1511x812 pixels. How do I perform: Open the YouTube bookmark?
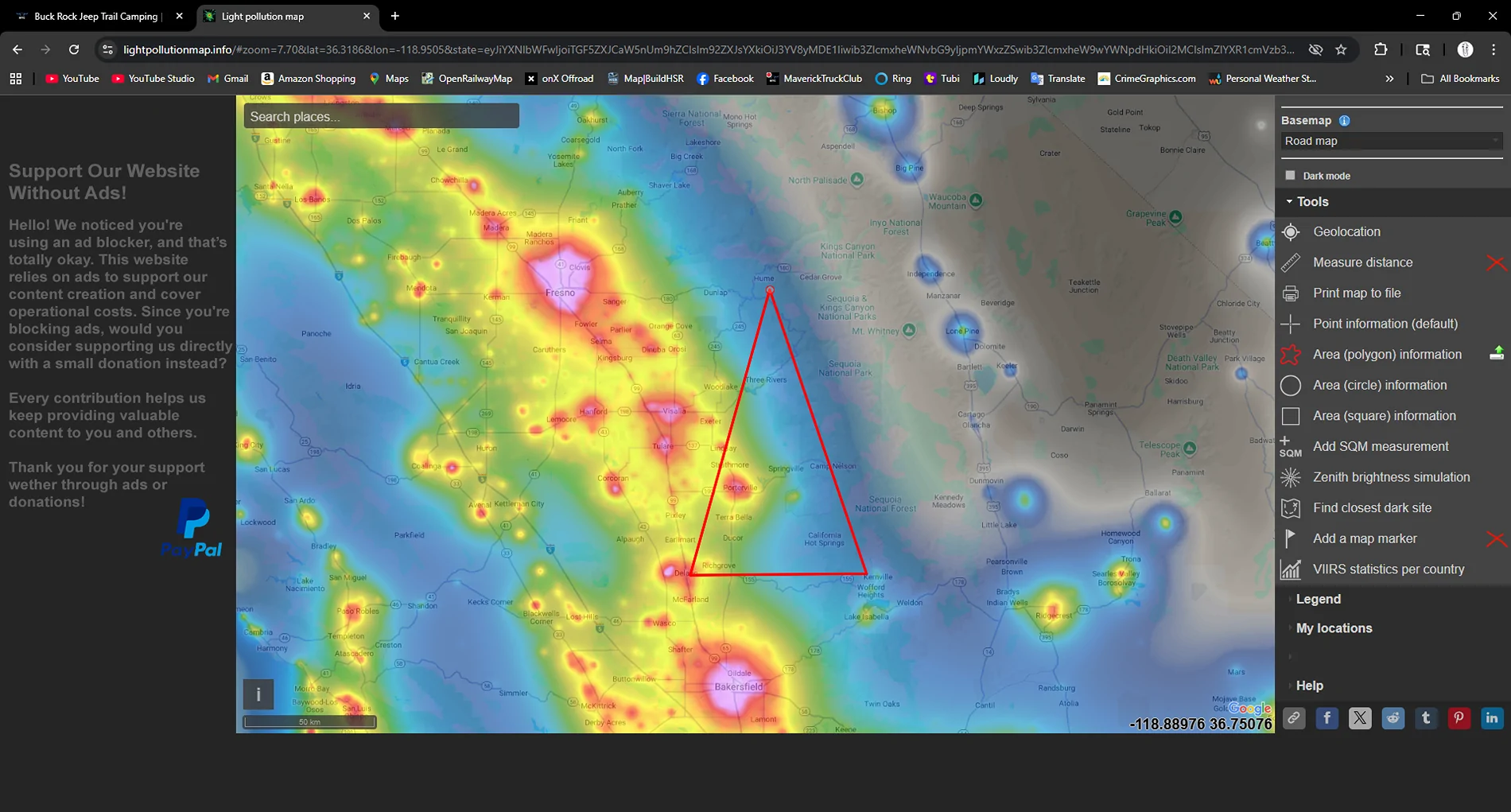(72, 79)
